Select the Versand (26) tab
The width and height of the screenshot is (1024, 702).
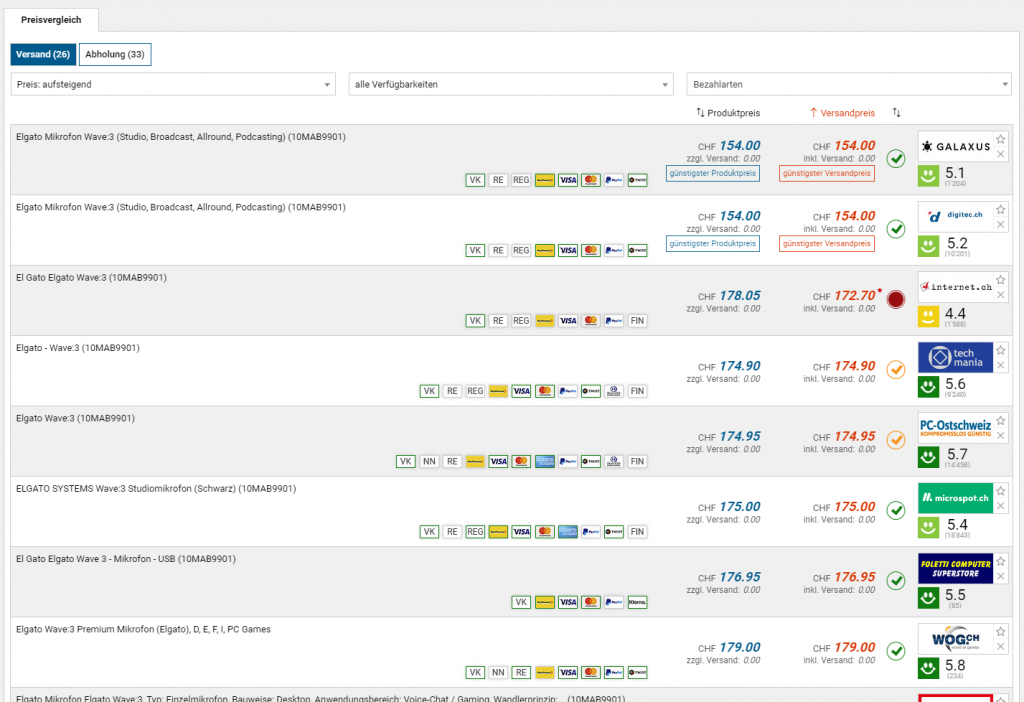(43, 54)
